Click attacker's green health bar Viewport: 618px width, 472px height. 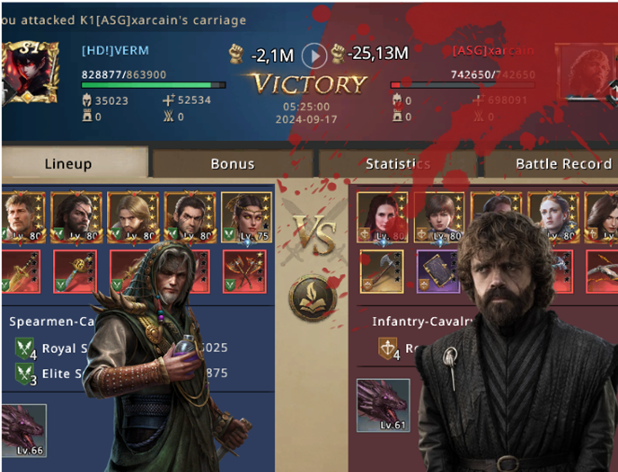153,85
